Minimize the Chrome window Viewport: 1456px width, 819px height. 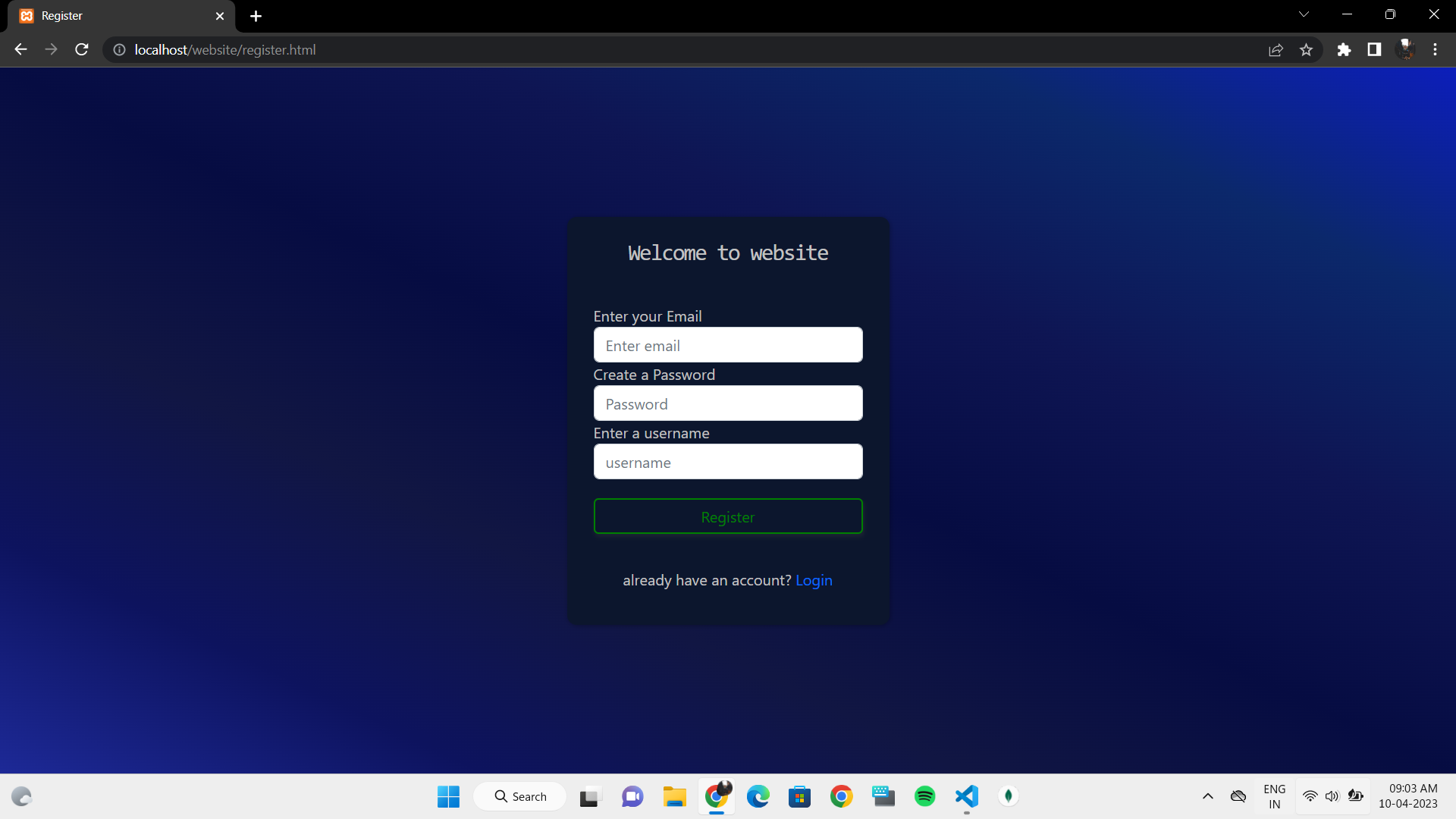pyautogui.click(x=1347, y=14)
